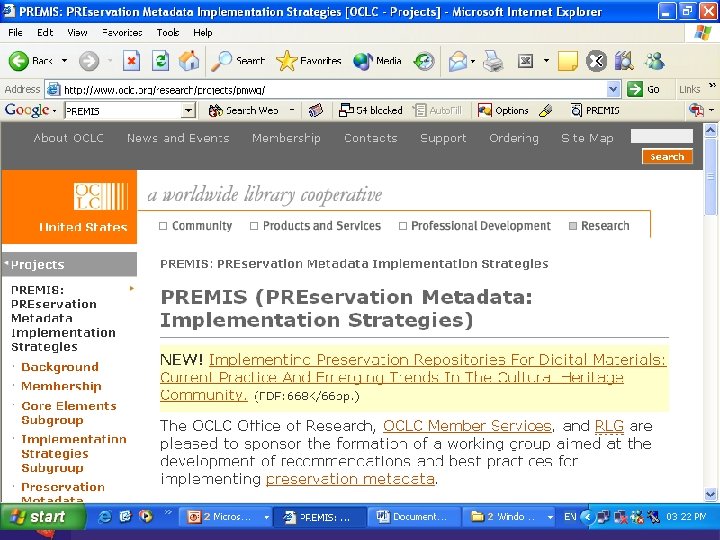Image resolution: width=720 pixels, height=540 pixels.
Task: Open the File menu
Action: [x=15, y=33]
